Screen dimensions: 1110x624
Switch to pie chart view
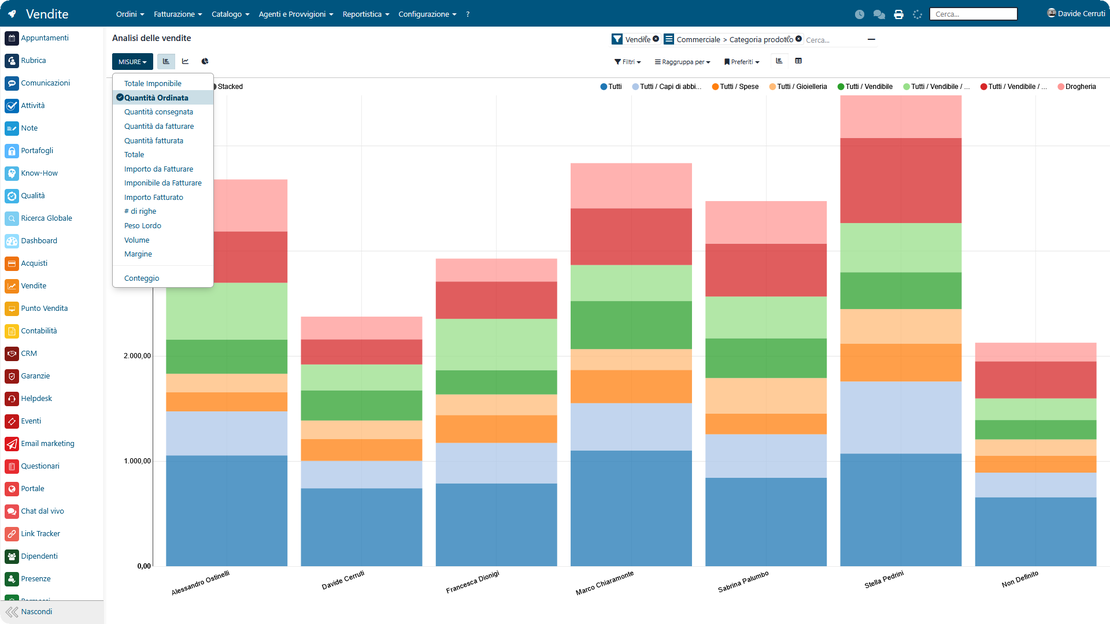pyautogui.click(x=205, y=62)
